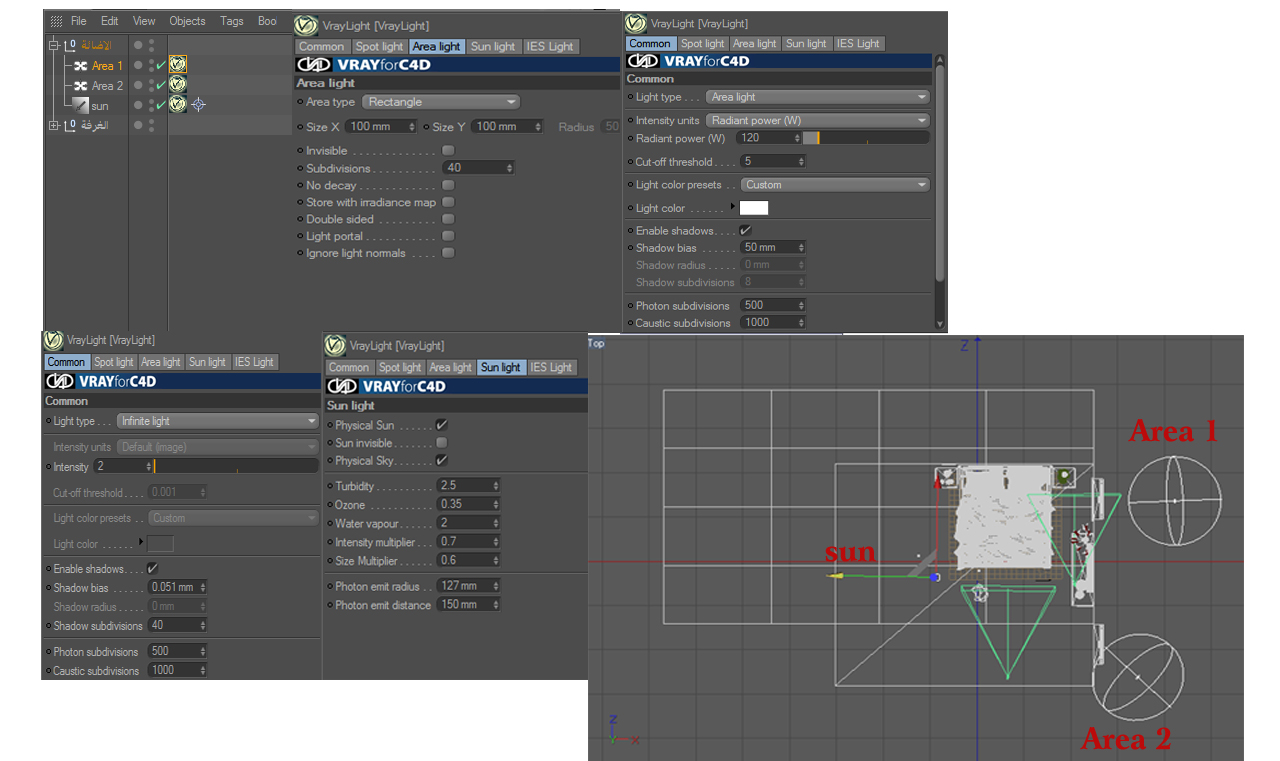Screen dimensions: 1280x761
Task: Open the File menu in object manager
Action: tap(79, 21)
